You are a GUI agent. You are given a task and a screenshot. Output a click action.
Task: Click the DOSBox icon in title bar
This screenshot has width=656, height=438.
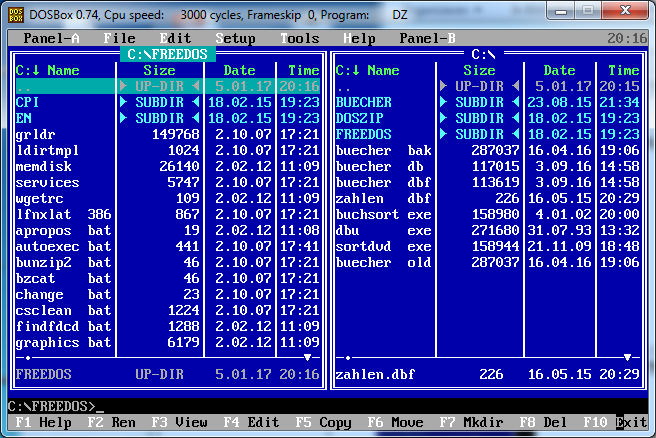click(x=16, y=15)
